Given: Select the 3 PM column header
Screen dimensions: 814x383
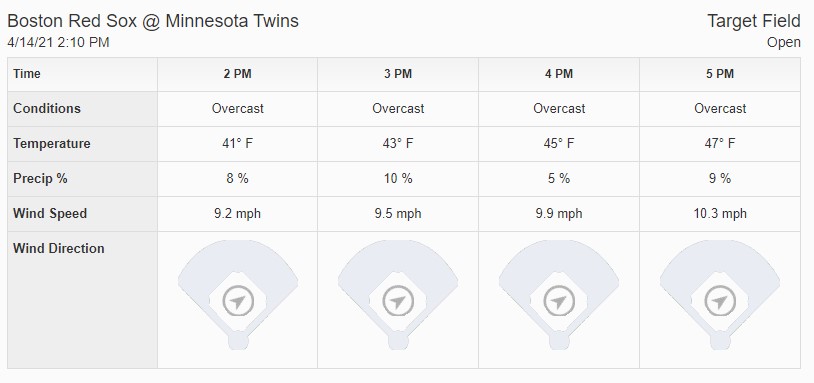Looking at the screenshot, I should pos(398,74).
